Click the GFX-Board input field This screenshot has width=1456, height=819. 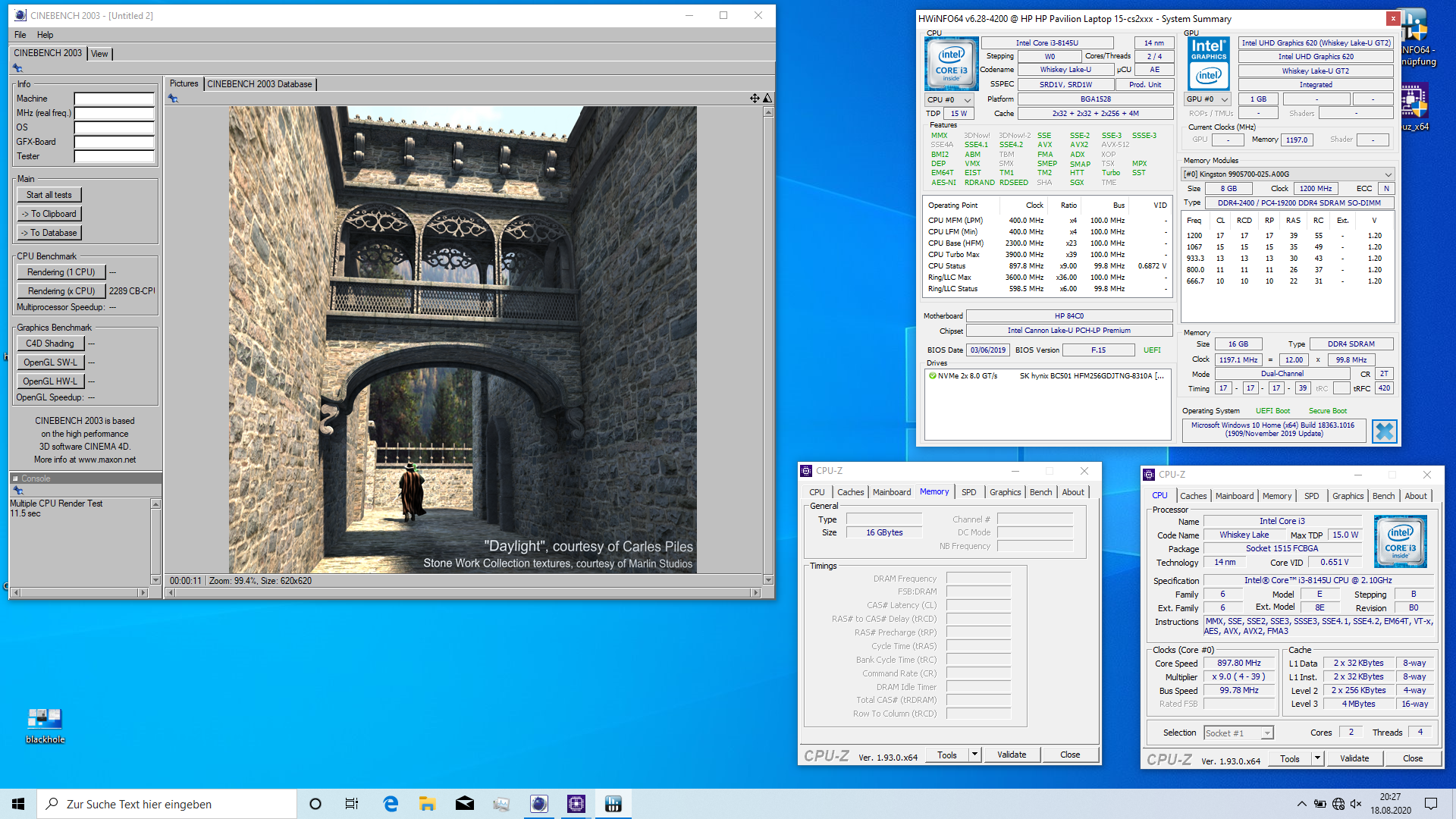point(114,142)
